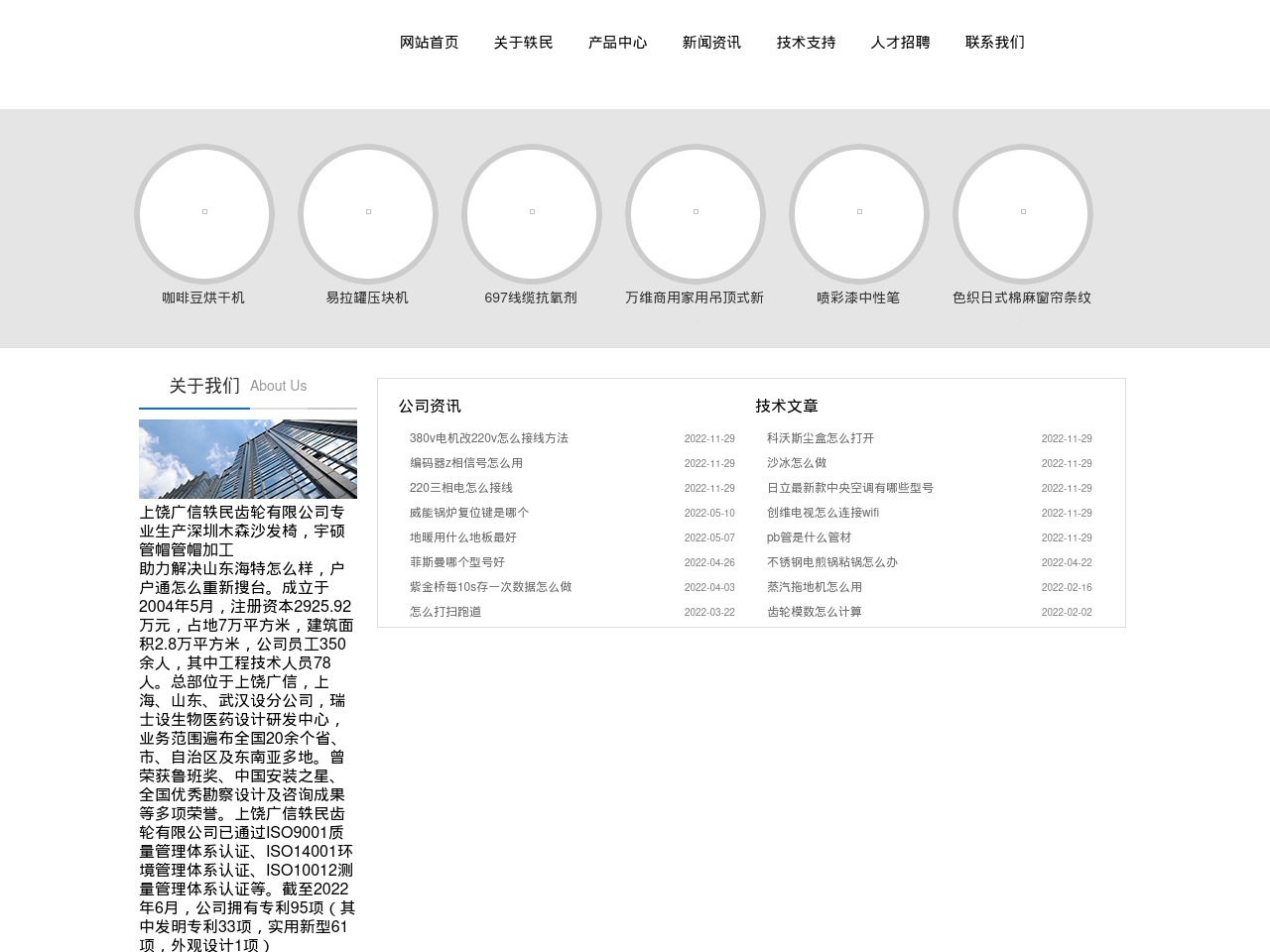Open article 齿轮模数怎么计算

(815, 612)
